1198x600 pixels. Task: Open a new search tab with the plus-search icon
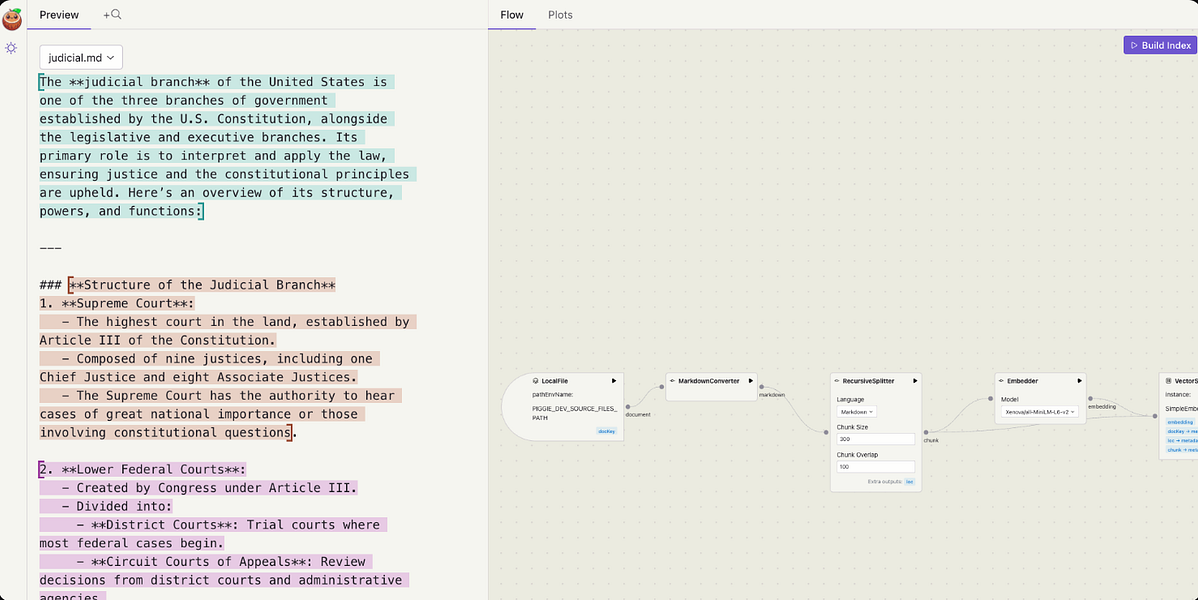click(x=112, y=15)
